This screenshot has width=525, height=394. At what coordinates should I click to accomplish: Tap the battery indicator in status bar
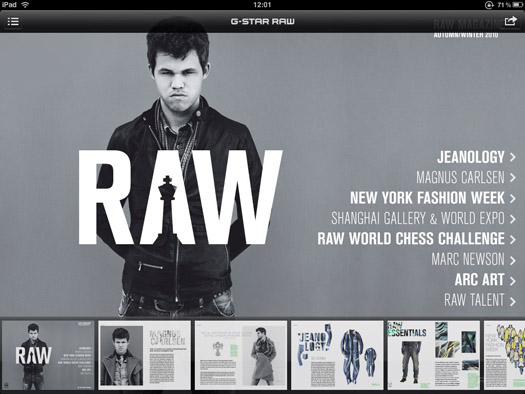517,5
